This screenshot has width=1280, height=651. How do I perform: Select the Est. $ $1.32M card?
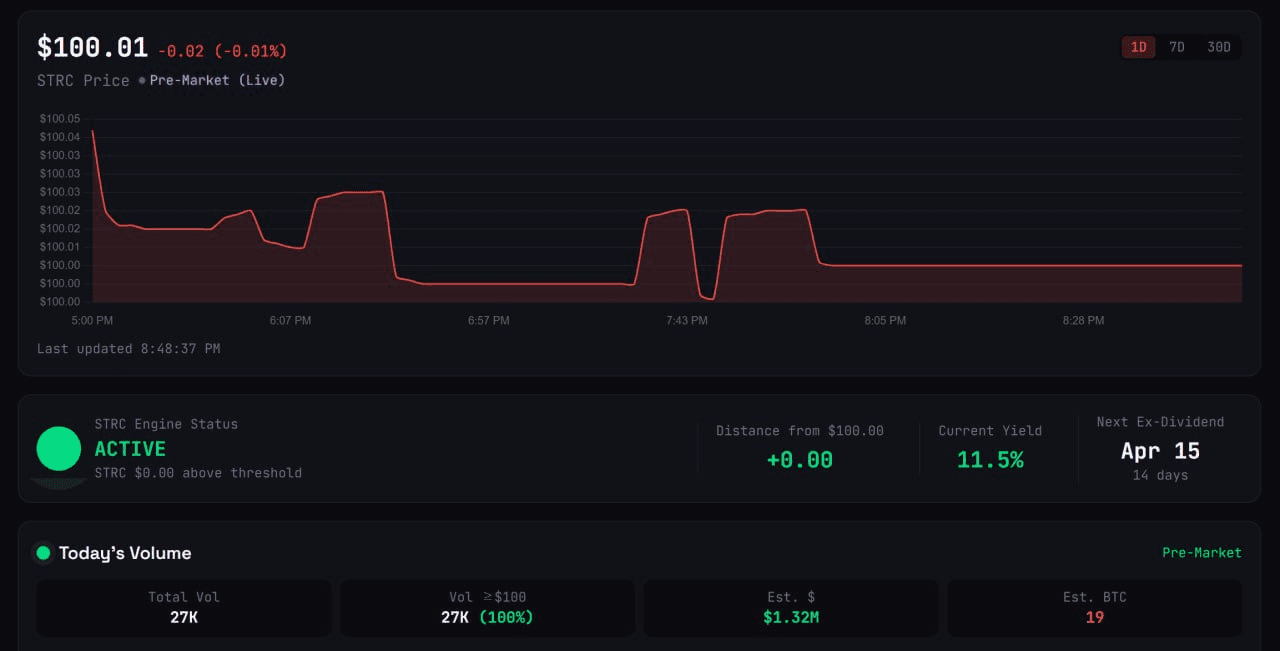point(790,608)
